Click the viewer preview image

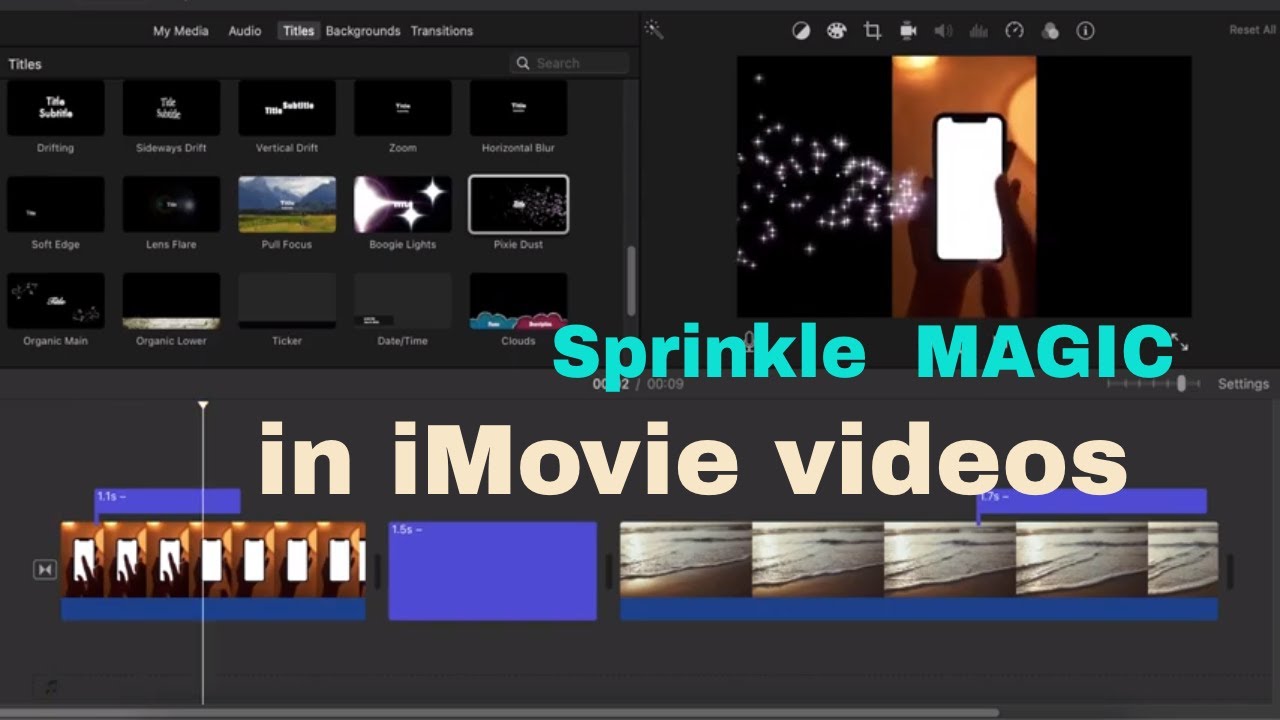coord(964,187)
